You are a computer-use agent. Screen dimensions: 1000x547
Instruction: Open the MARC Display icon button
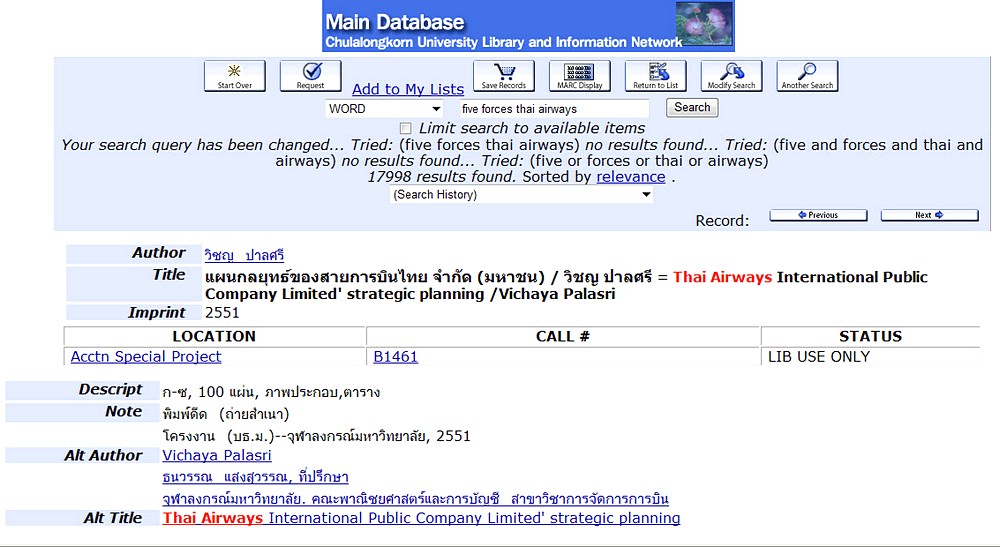point(580,76)
